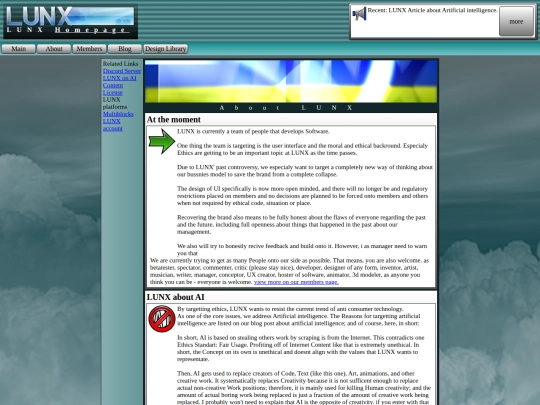Viewport: 540px width, 405px height.
Task: Go to the Members page tab
Action: (89, 49)
